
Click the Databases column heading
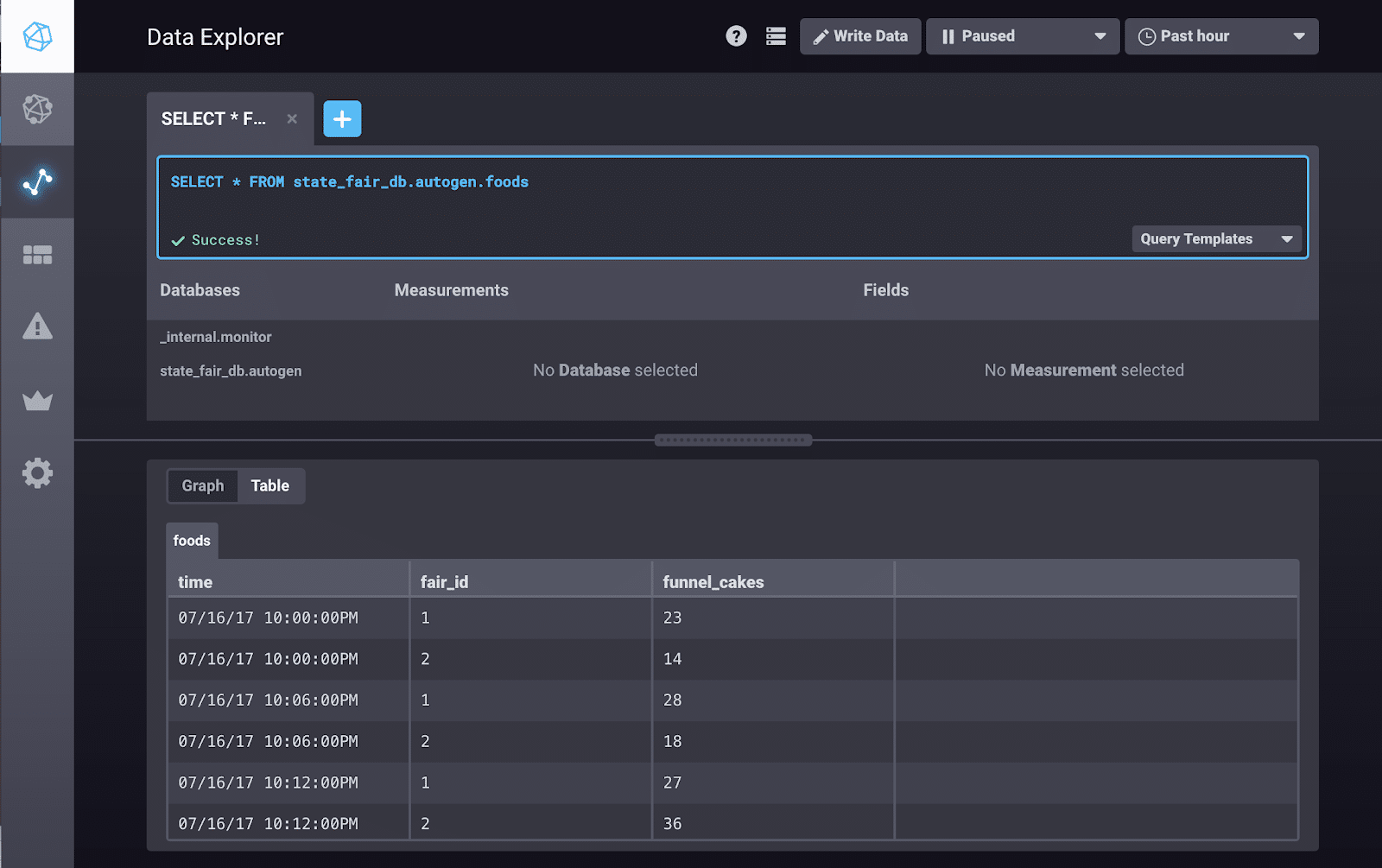[200, 290]
